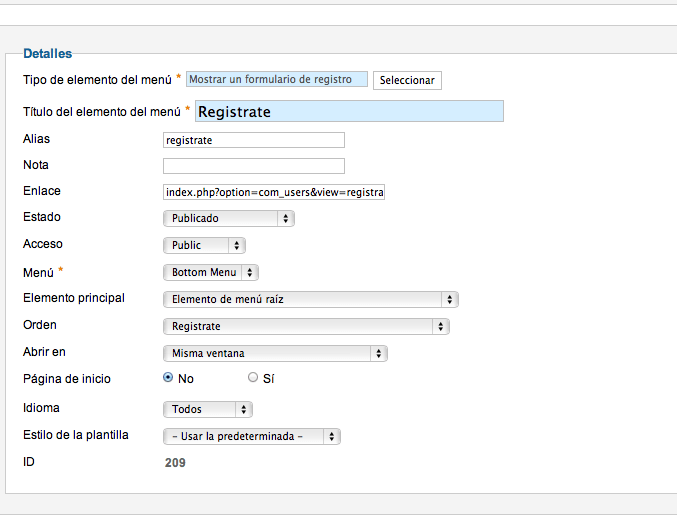The width and height of the screenshot is (677, 515).
Task: Open the Estilo de la plantilla dropdown
Action: click(252, 436)
